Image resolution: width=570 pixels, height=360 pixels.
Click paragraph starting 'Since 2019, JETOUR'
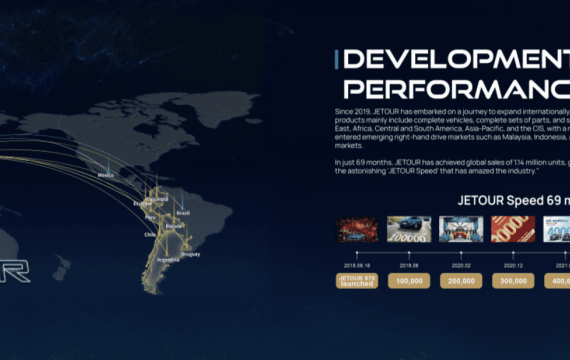(x=452, y=129)
